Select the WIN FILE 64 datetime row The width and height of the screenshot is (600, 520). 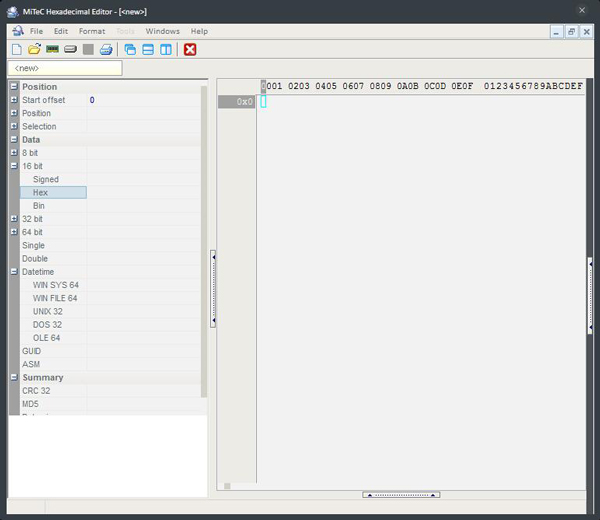(110, 298)
